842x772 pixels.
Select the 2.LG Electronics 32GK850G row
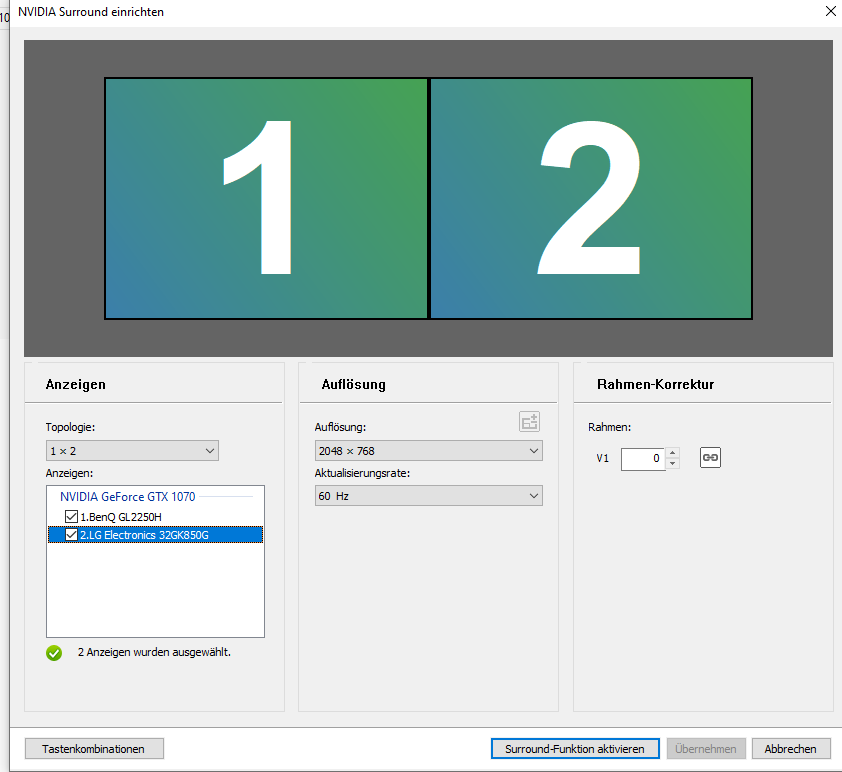click(155, 535)
